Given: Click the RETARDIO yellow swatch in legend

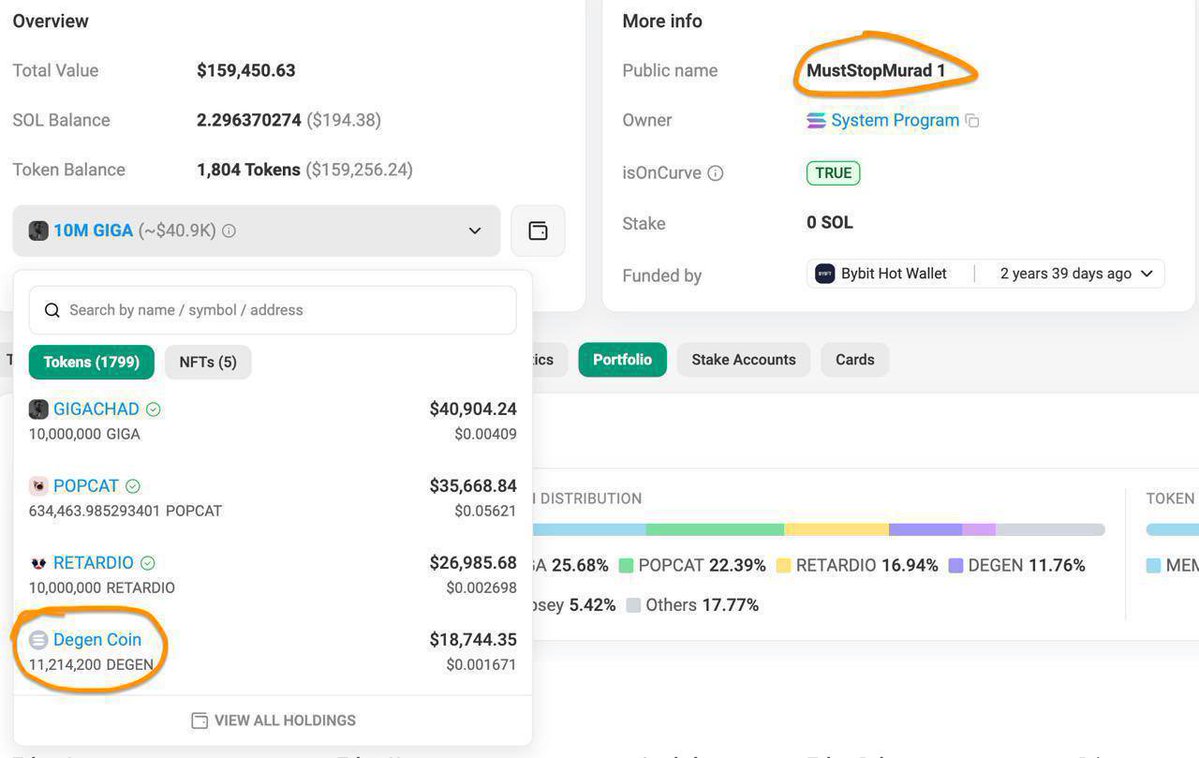Looking at the screenshot, I should pos(783,566).
